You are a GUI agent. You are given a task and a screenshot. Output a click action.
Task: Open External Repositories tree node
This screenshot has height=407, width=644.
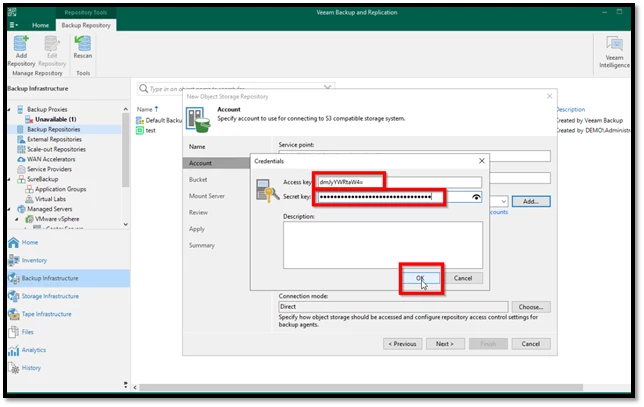[54, 139]
